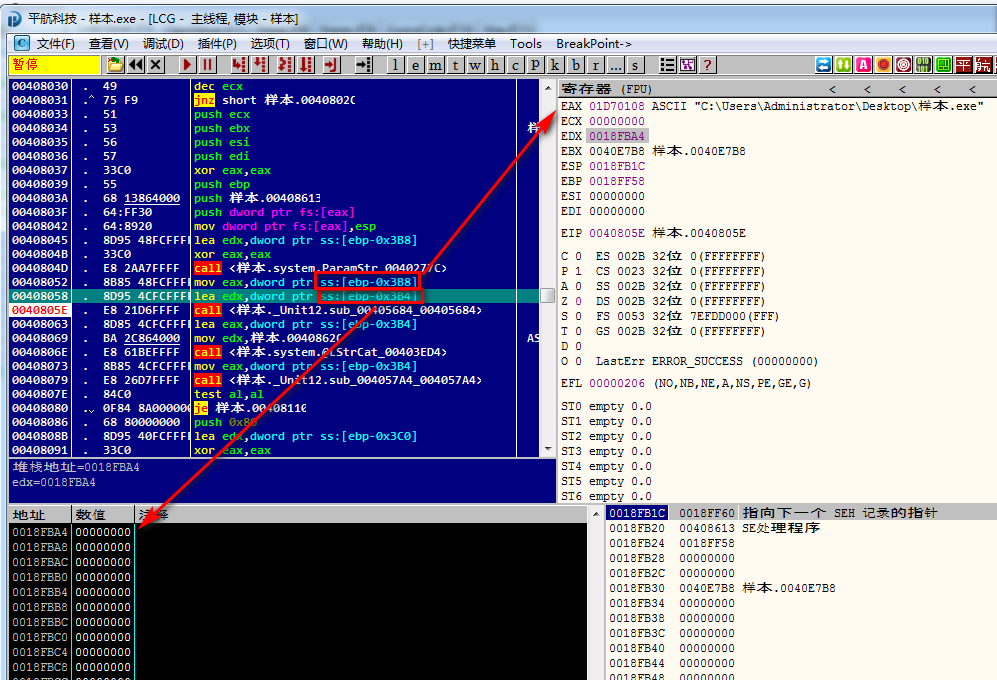Screen dimensions: 997x680
Task: Run the program with red play icon
Action: (187, 65)
